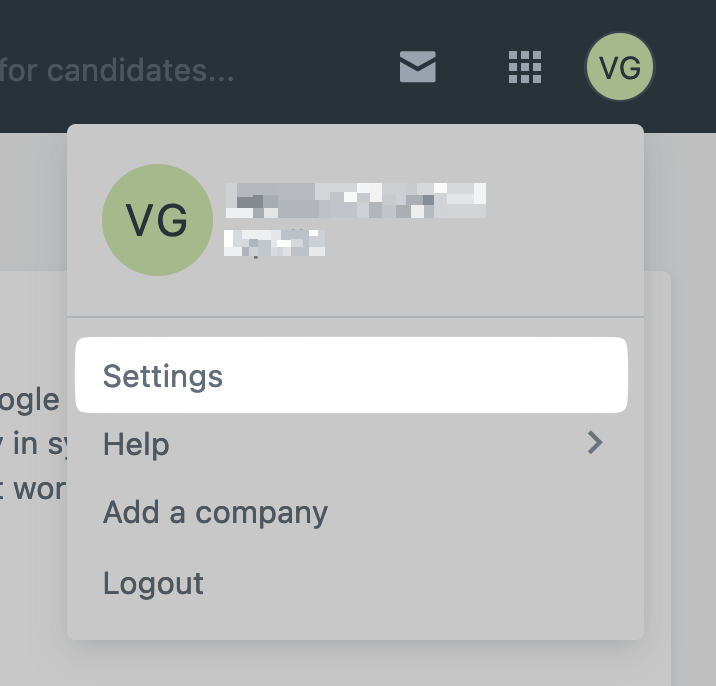Show app switcher with the nine-dot grid
716x686 pixels.
525,67
